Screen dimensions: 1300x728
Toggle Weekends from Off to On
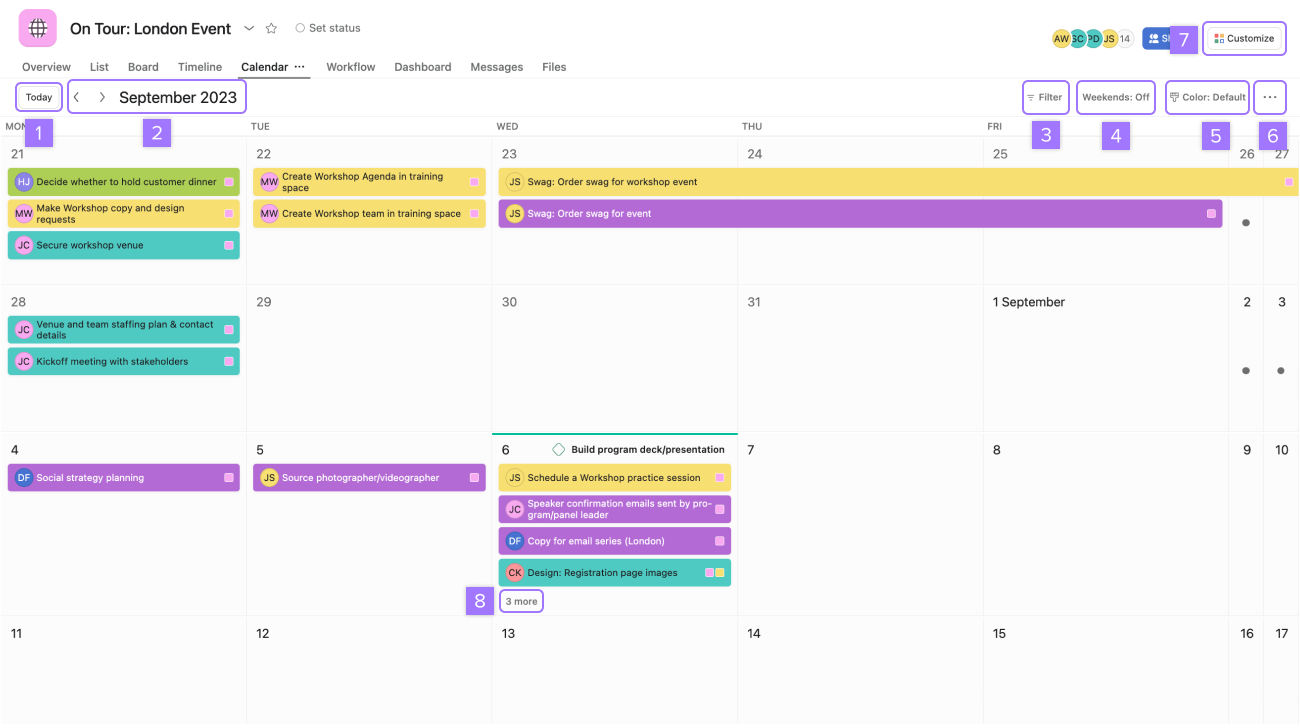pyautogui.click(x=1116, y=97)
